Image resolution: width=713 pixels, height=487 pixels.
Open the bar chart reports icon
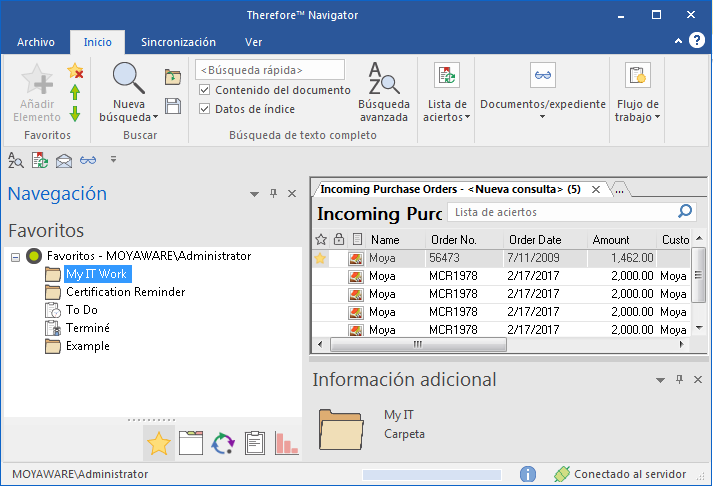coord(286,443)
